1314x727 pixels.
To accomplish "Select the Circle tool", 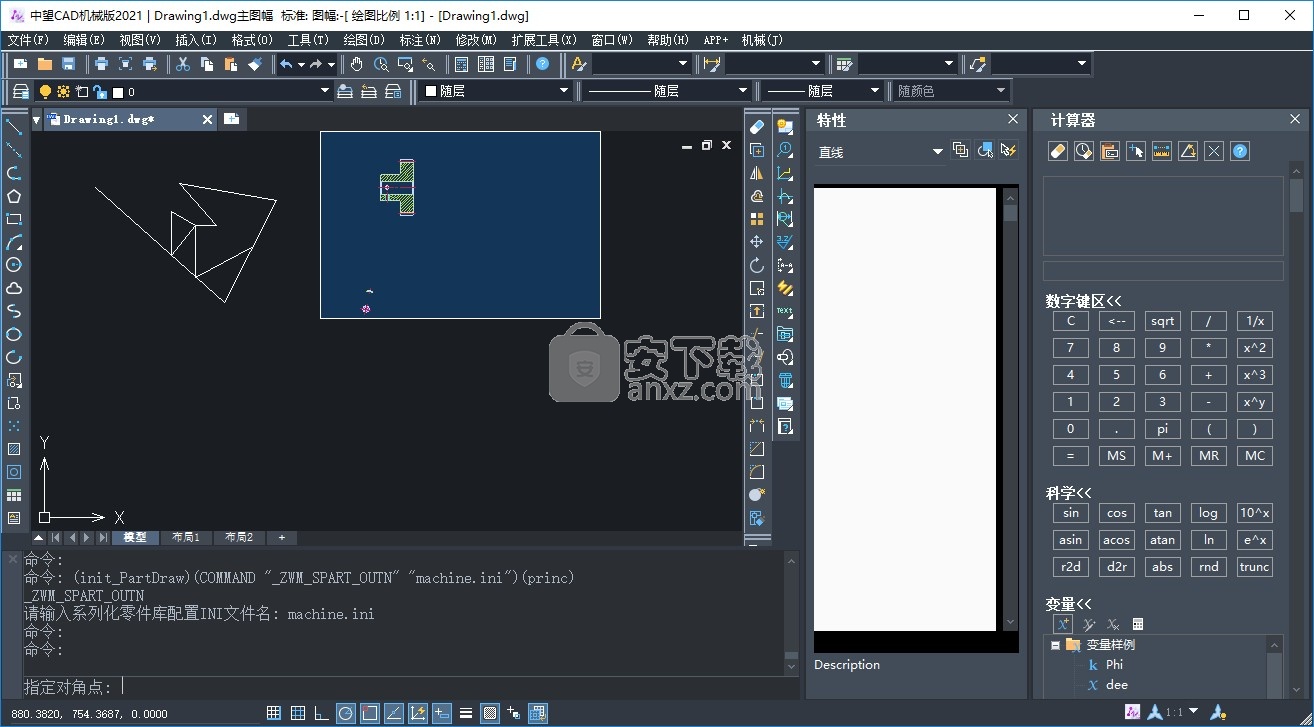I will 14,265.
